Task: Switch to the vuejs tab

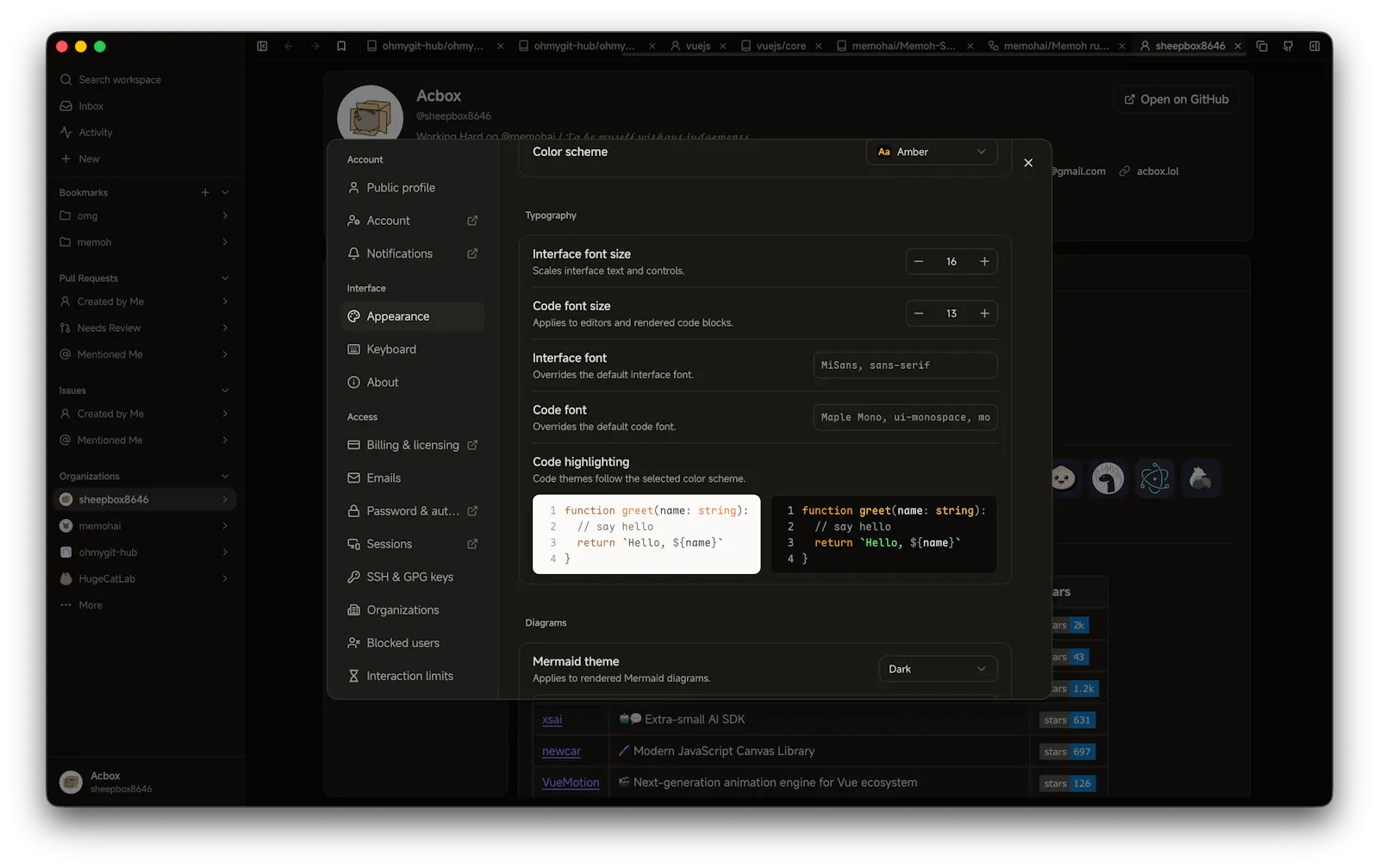Action: [690, 47]
